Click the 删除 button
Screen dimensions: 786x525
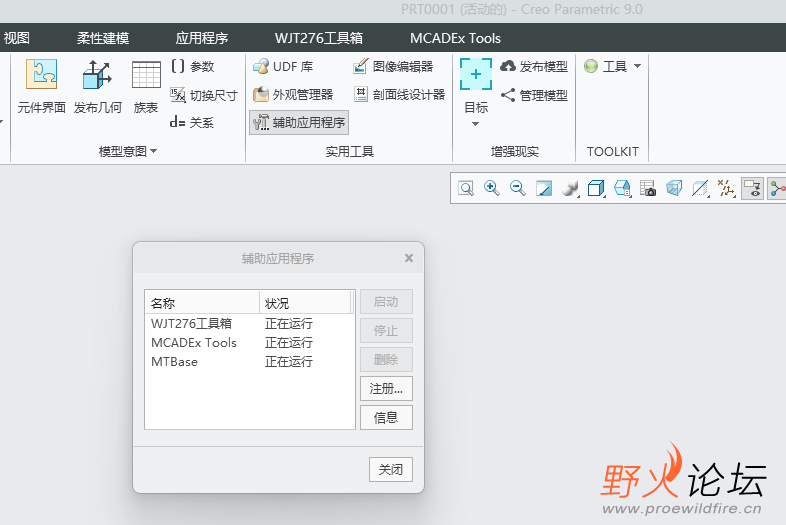386,360
